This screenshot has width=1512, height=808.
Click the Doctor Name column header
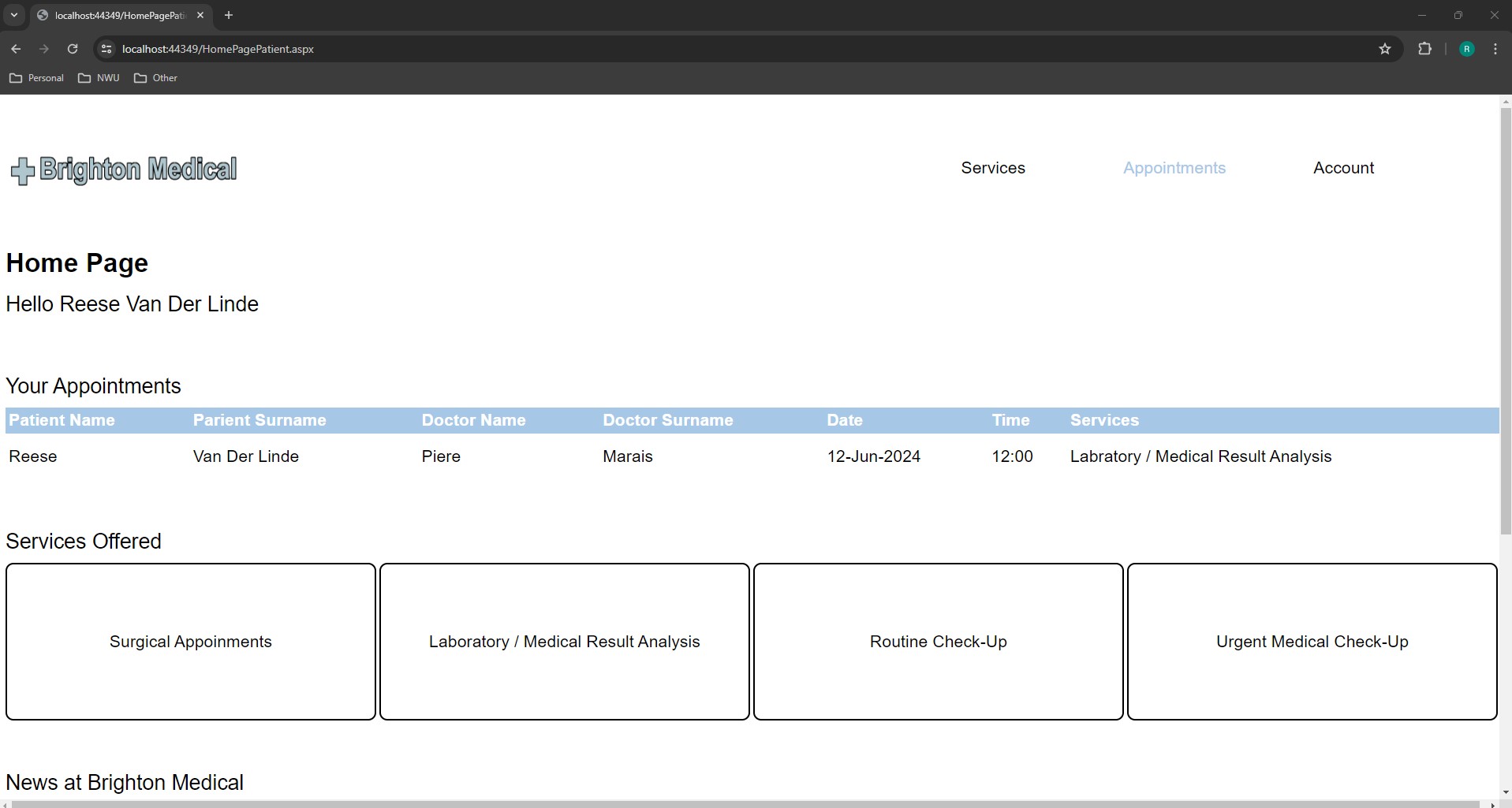[x=473, y=420]
